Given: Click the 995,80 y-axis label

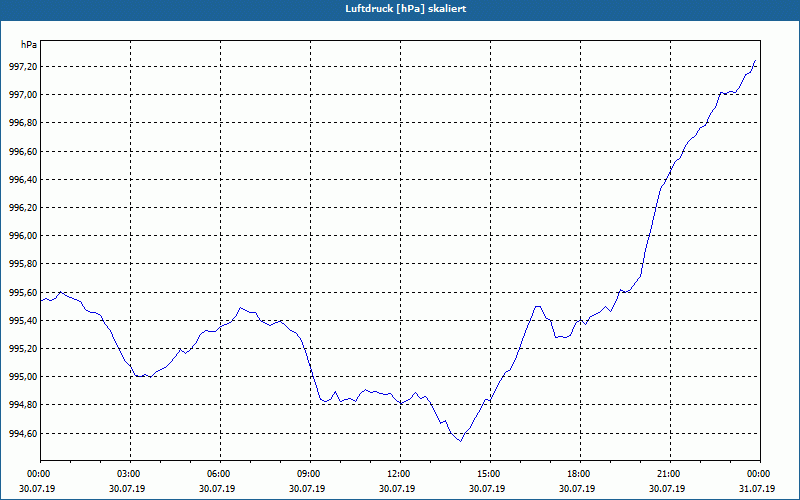Looking at the screenshot, I should (22, 264).
